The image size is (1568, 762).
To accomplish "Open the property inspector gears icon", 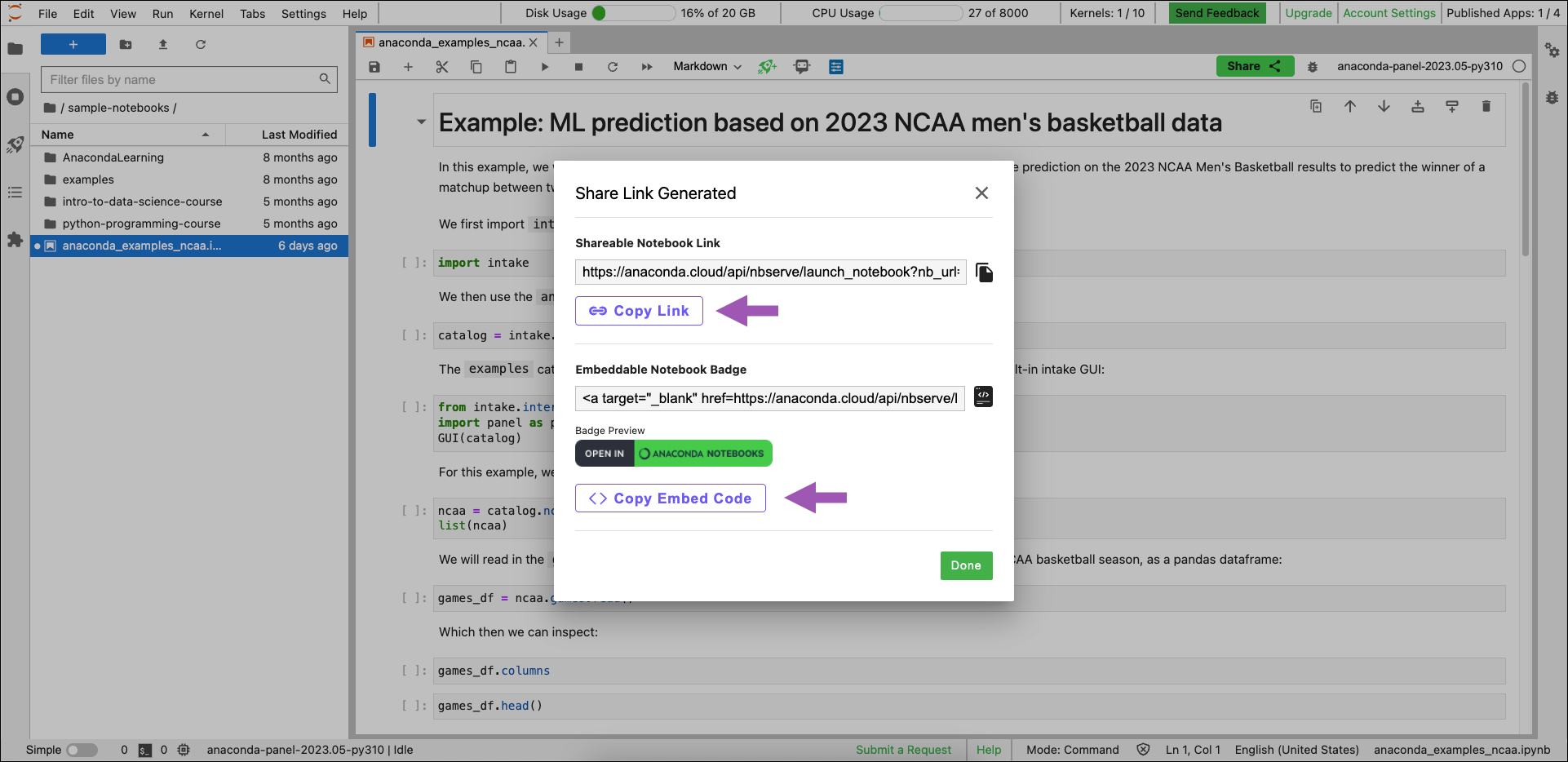I will (1552, 51).
